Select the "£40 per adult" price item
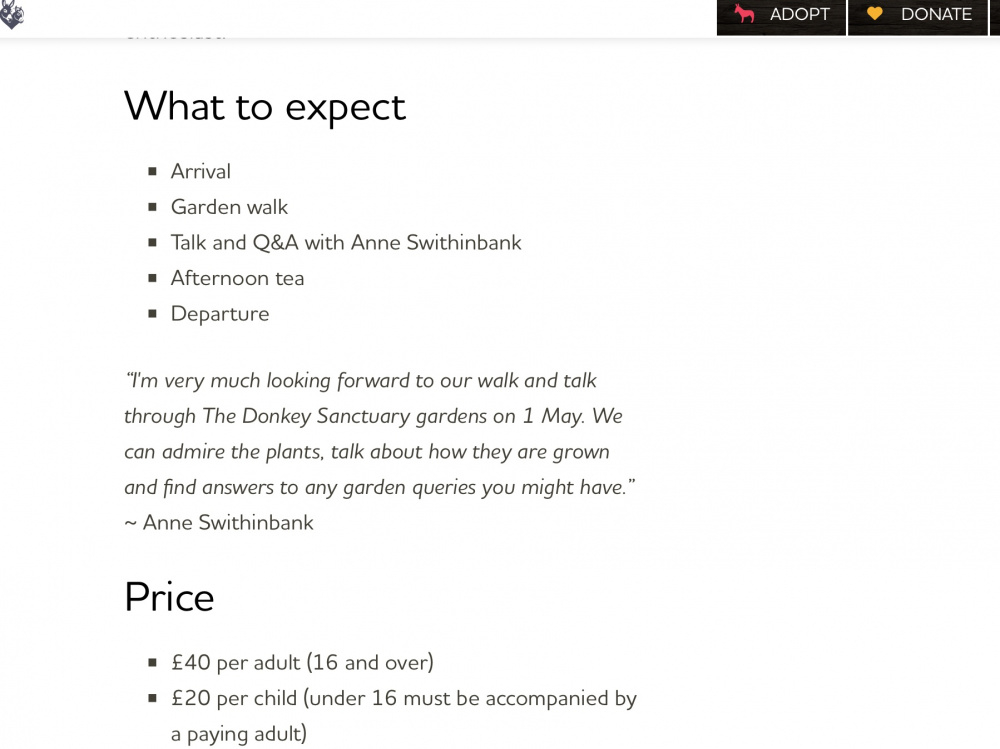 pyautogui.click(x=302, y=662)
